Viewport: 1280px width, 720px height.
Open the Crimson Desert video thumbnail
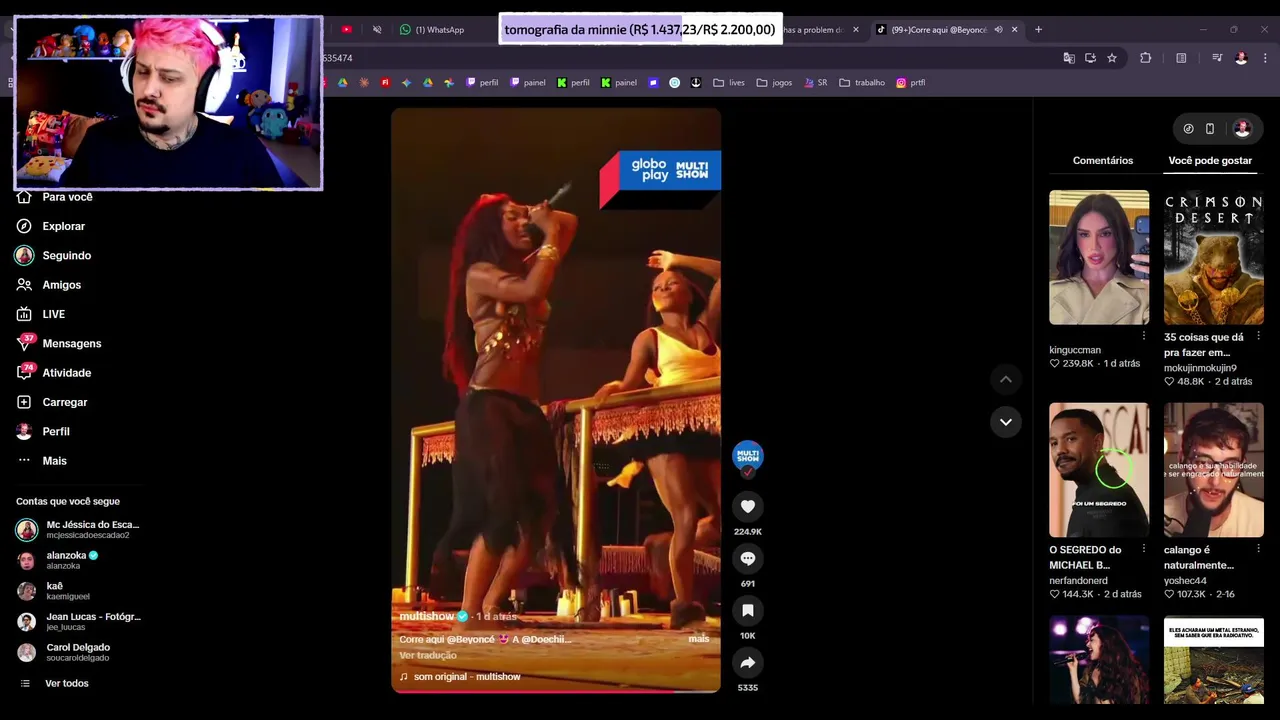(x=1214, y=257)
